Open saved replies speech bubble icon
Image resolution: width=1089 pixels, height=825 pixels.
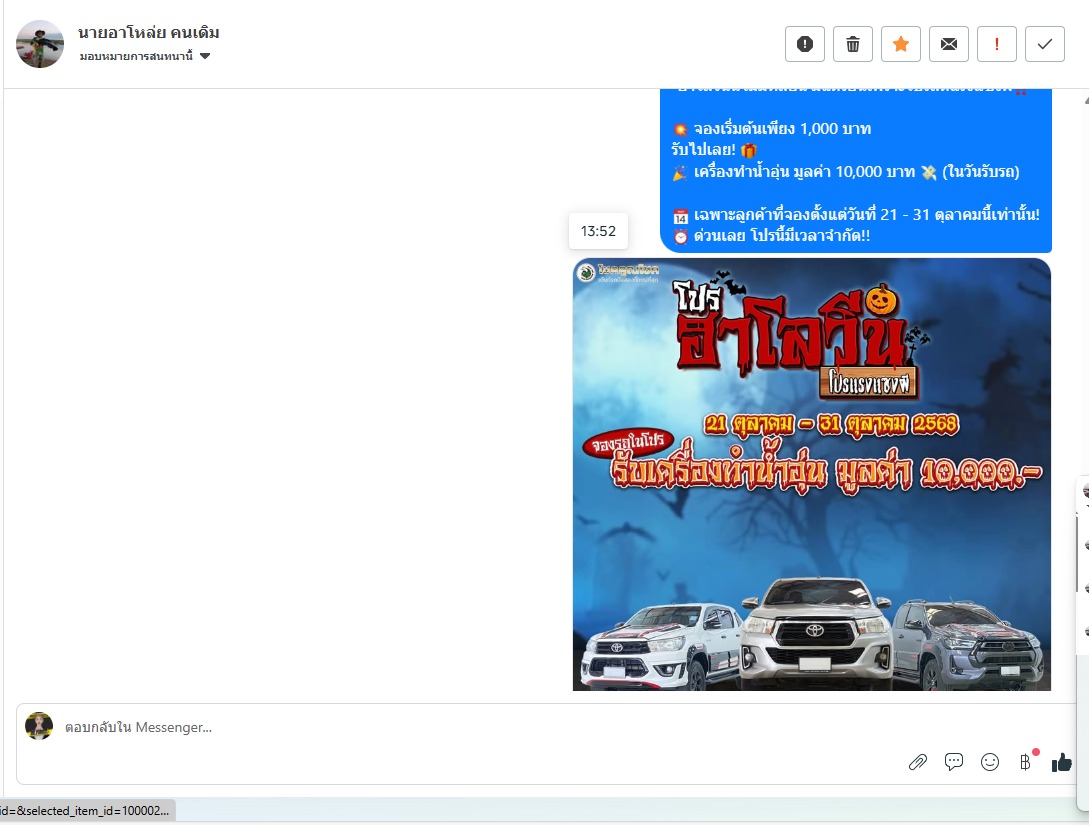click(x=954, y=762)
